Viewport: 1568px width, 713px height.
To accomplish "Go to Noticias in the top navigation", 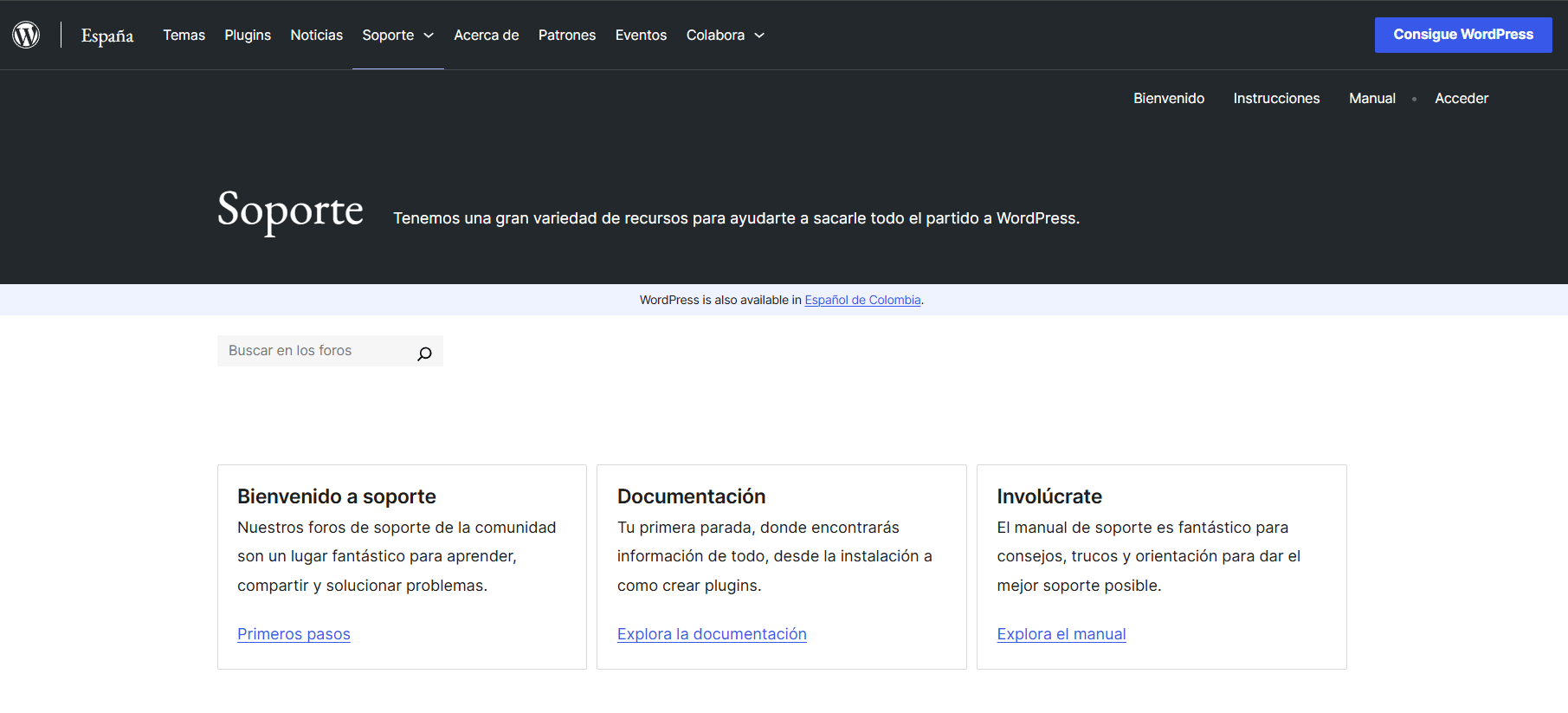I will pyautogui.click(x=317, y=35).
